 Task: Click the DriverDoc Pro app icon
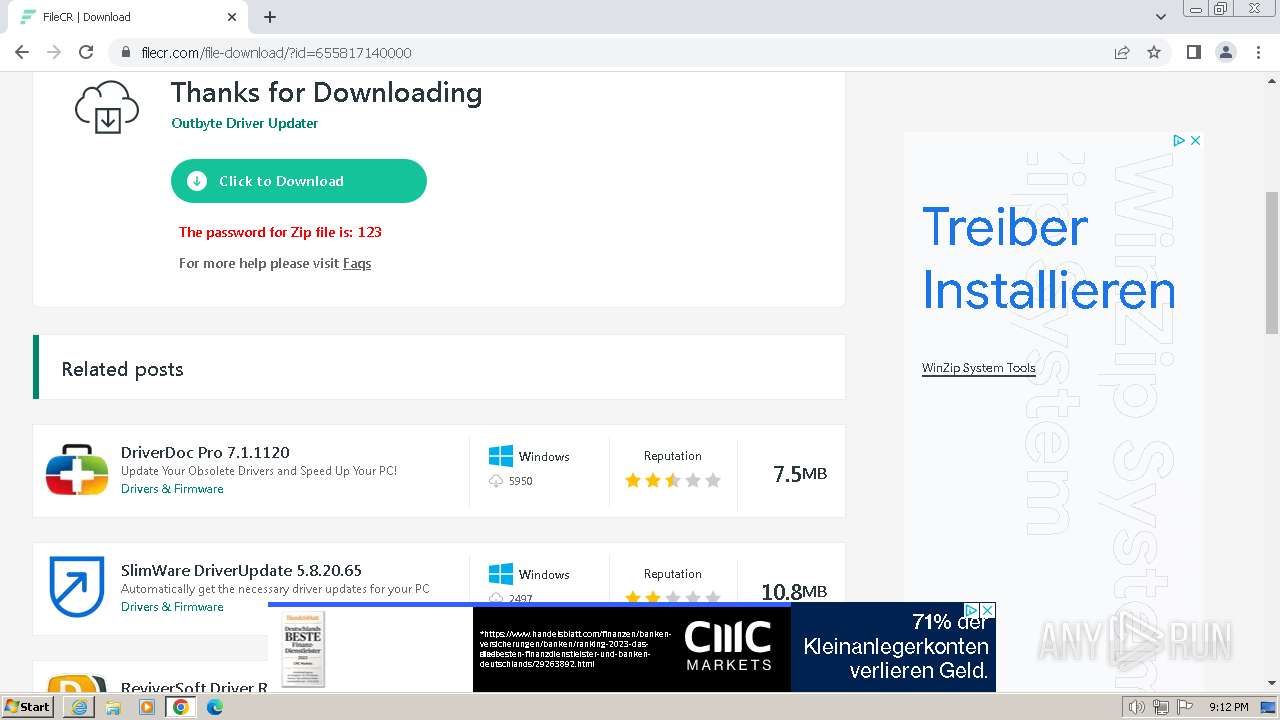[x=77, y=470]
